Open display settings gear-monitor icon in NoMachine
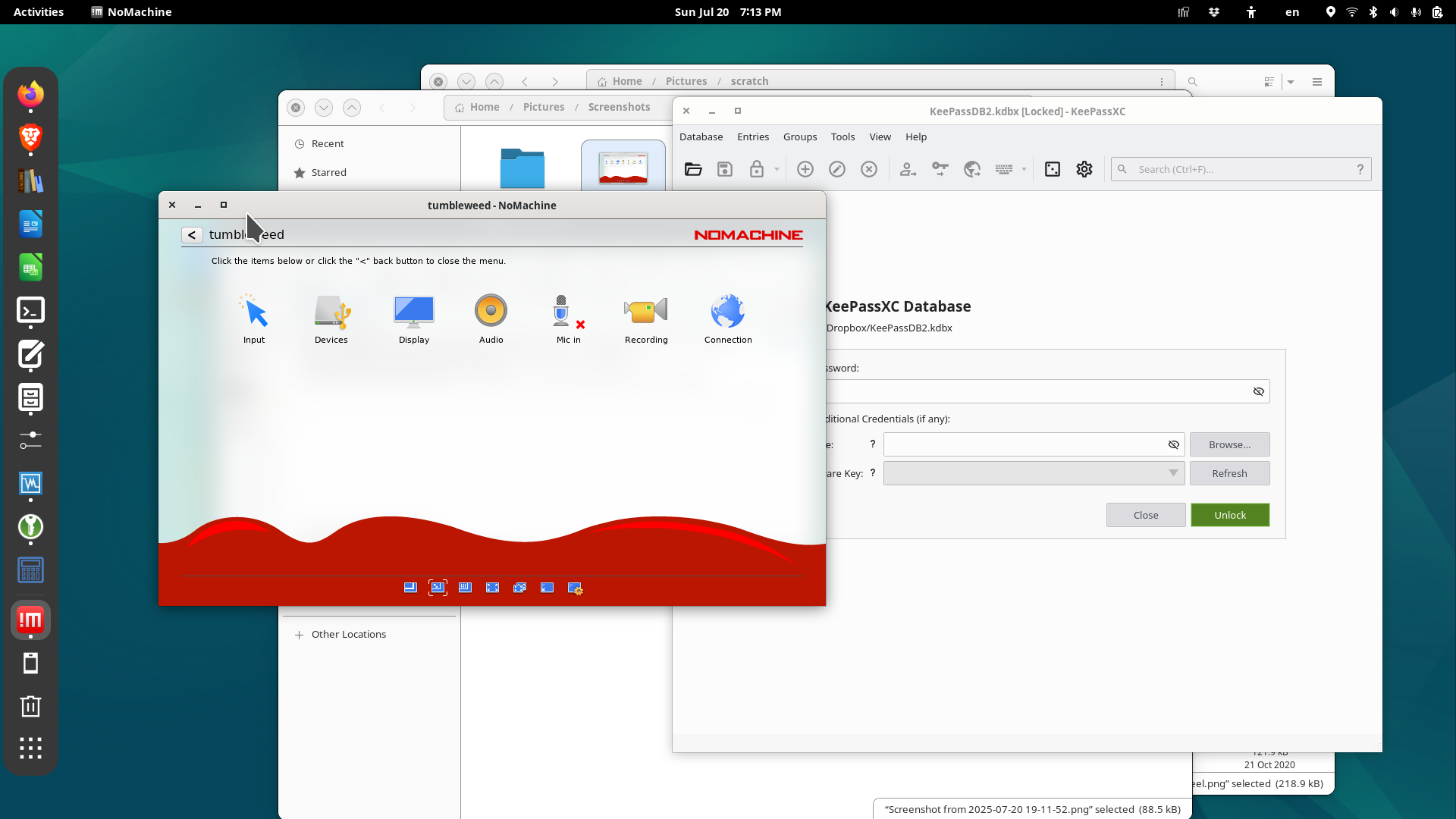Screen dimensions: 1456x819 (575, 588)
